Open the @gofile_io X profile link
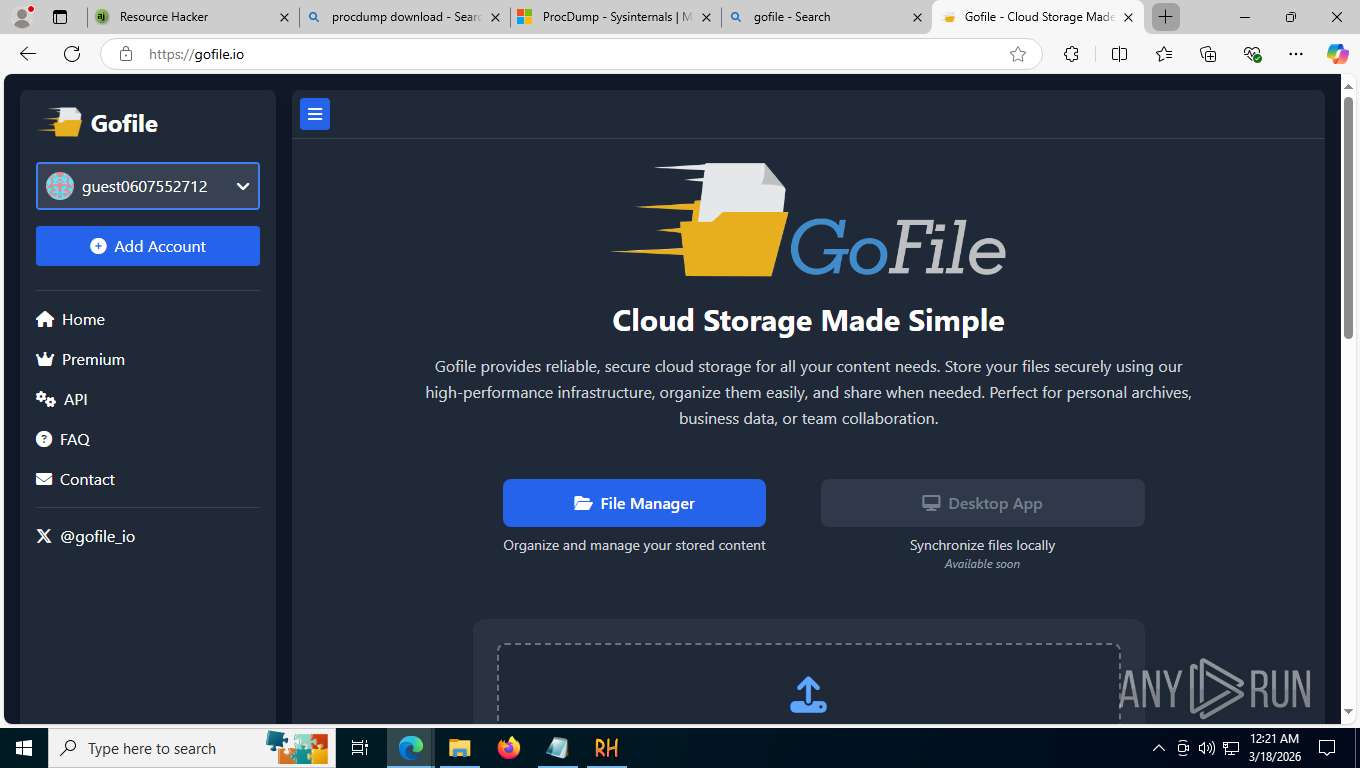Image resolution: width=1360 pixels, height=768 pixels. click(86, 537)
